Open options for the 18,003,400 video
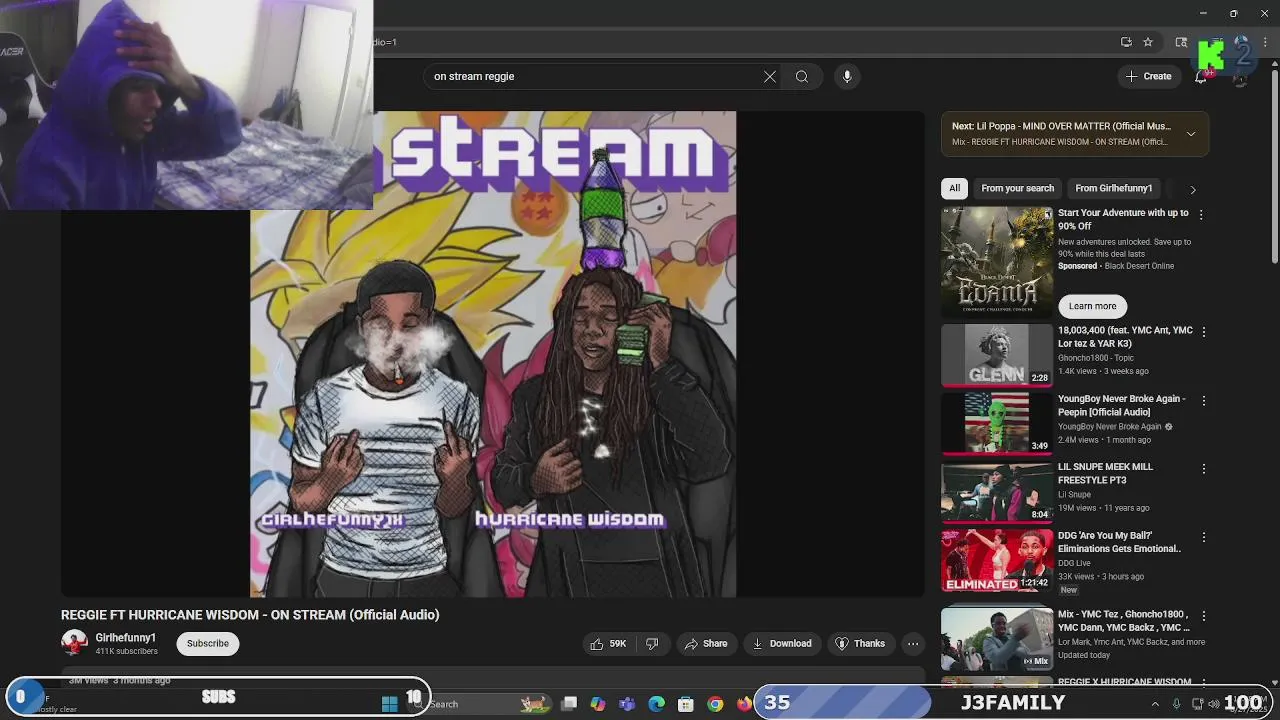The height and width of the screenshot is (720, 1280). pos(1204,332)
